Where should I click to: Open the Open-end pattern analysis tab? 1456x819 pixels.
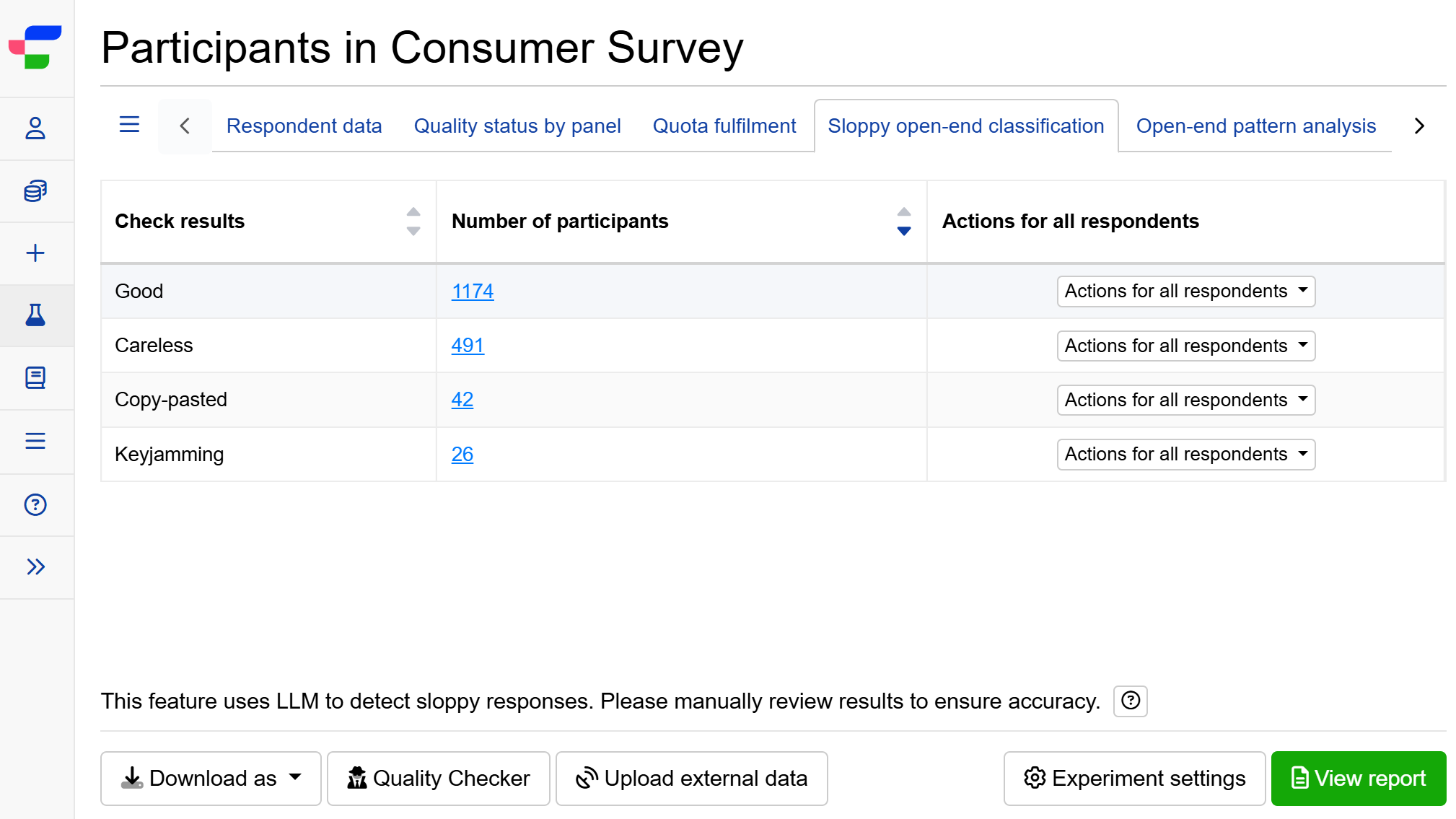pos(1255,126)
